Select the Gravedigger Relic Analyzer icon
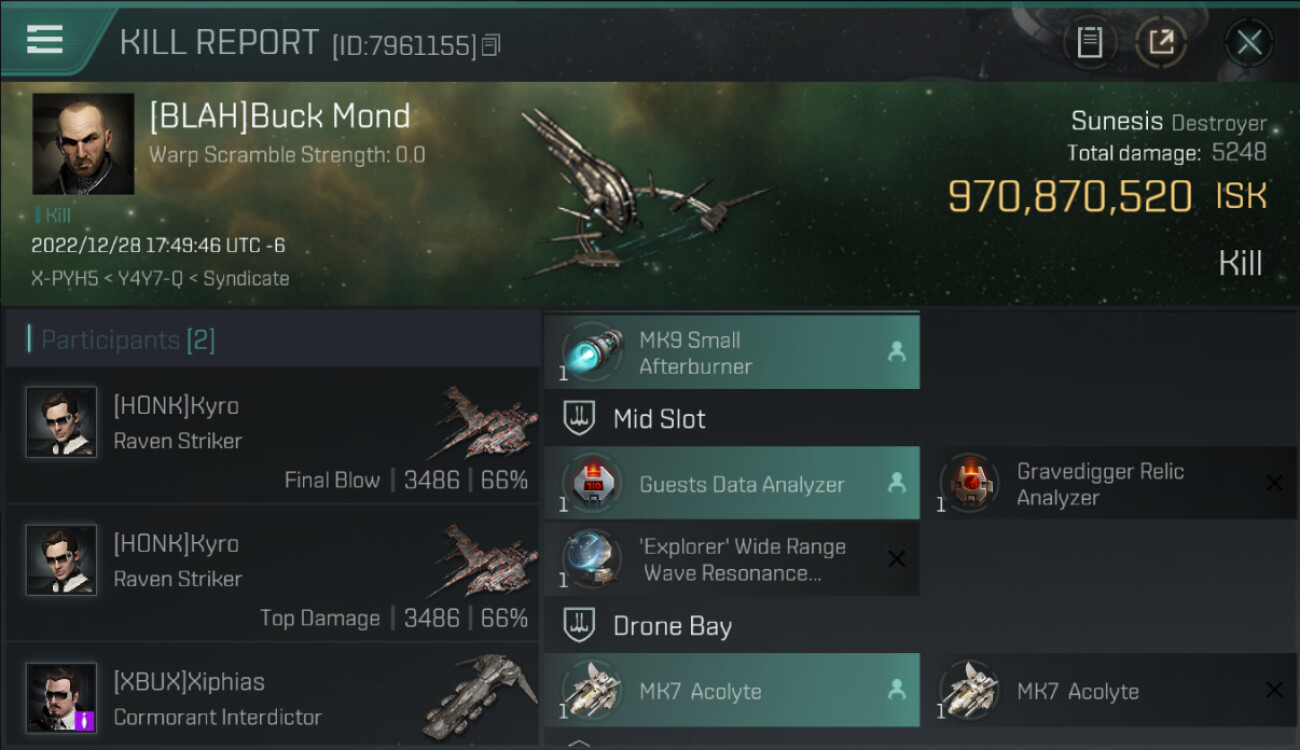 pos(968,484)
